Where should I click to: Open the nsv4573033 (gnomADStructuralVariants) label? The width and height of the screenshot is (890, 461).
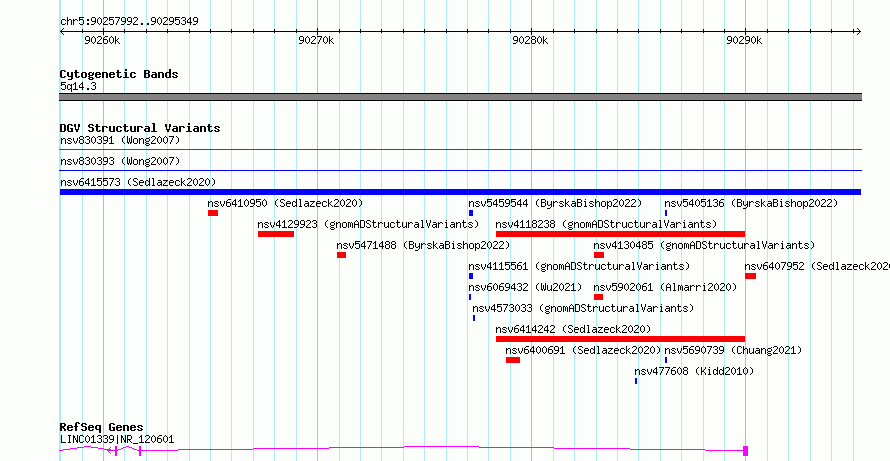[x=583, y=308]
